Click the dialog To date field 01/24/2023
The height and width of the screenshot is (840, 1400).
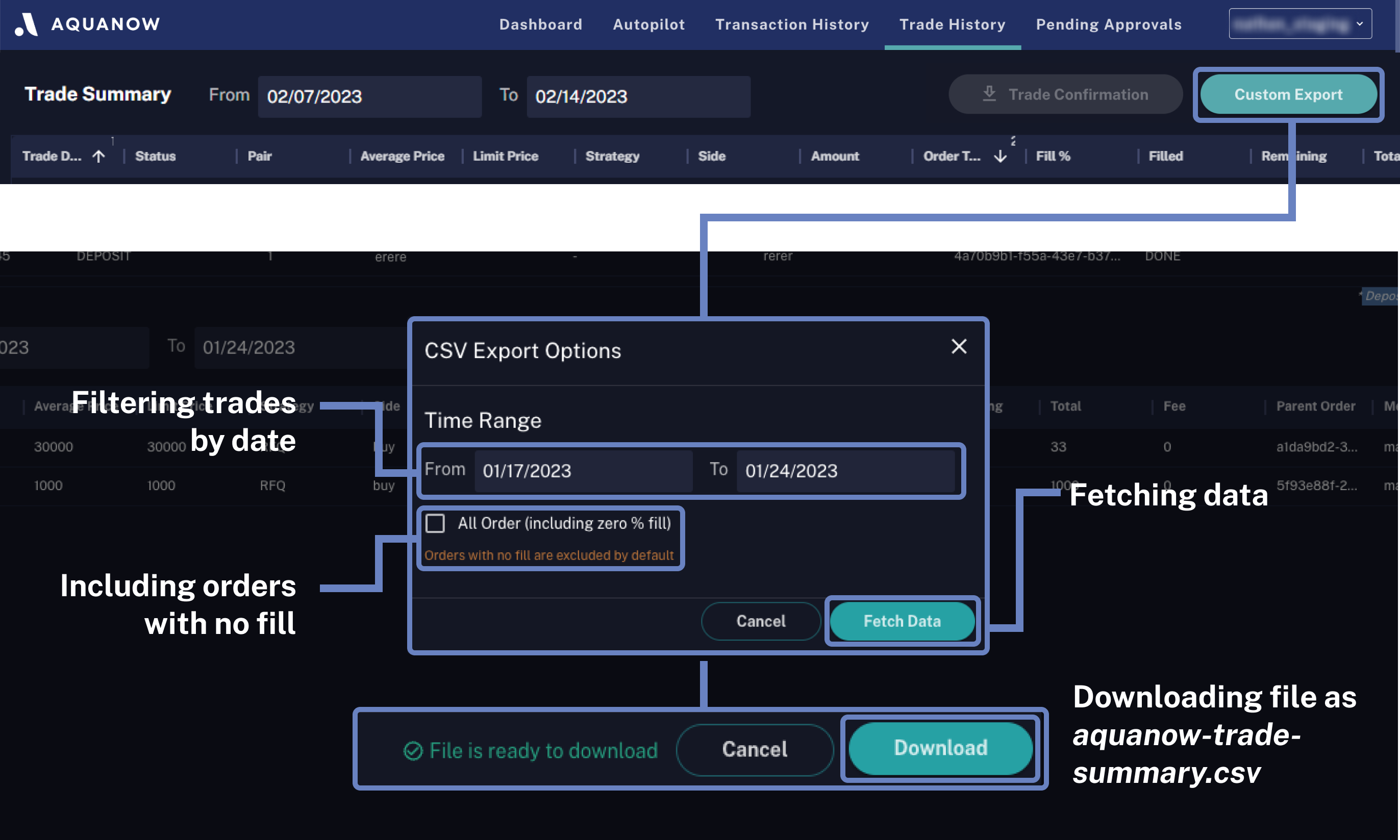844,470
